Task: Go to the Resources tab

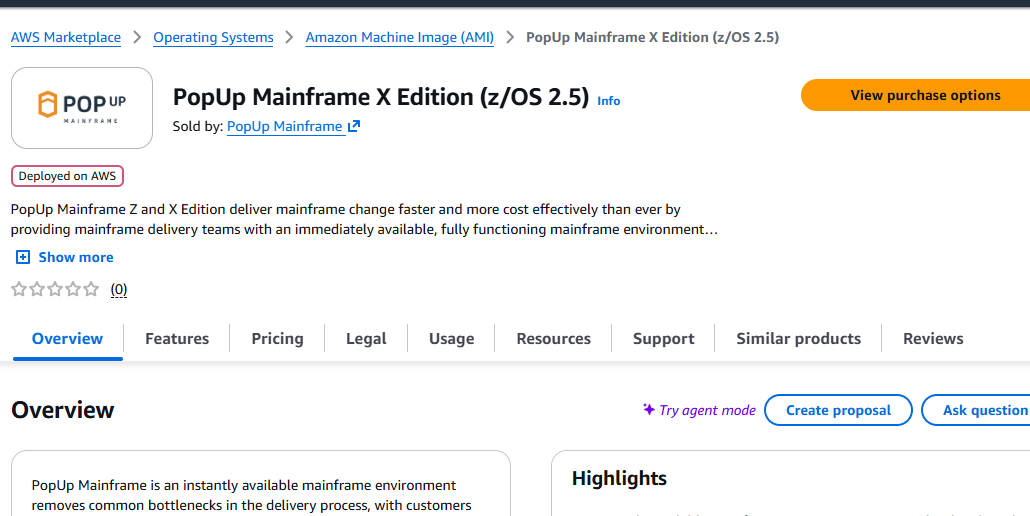Action: point(553,339)
